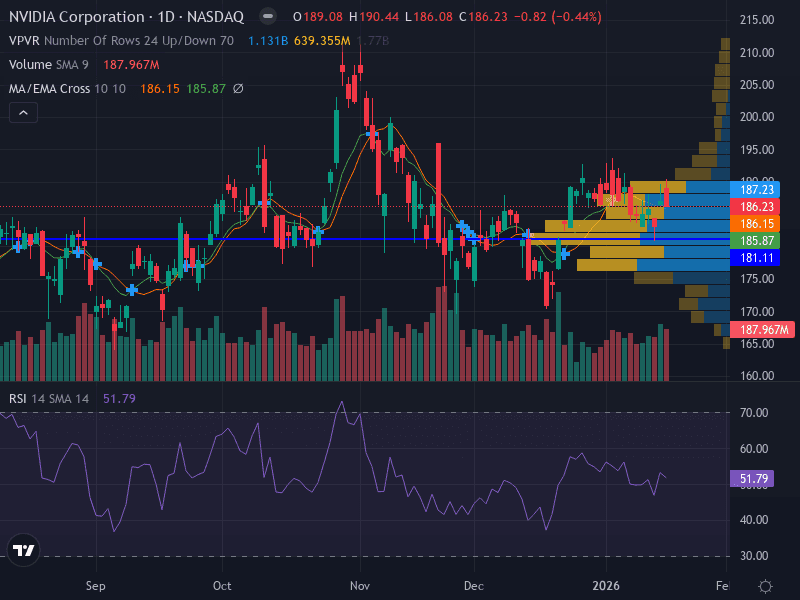Click the 51.79 RSI axis label
The height and width of the screenshot is (600, 800).
pyautogui.click(x=753, y=479)
